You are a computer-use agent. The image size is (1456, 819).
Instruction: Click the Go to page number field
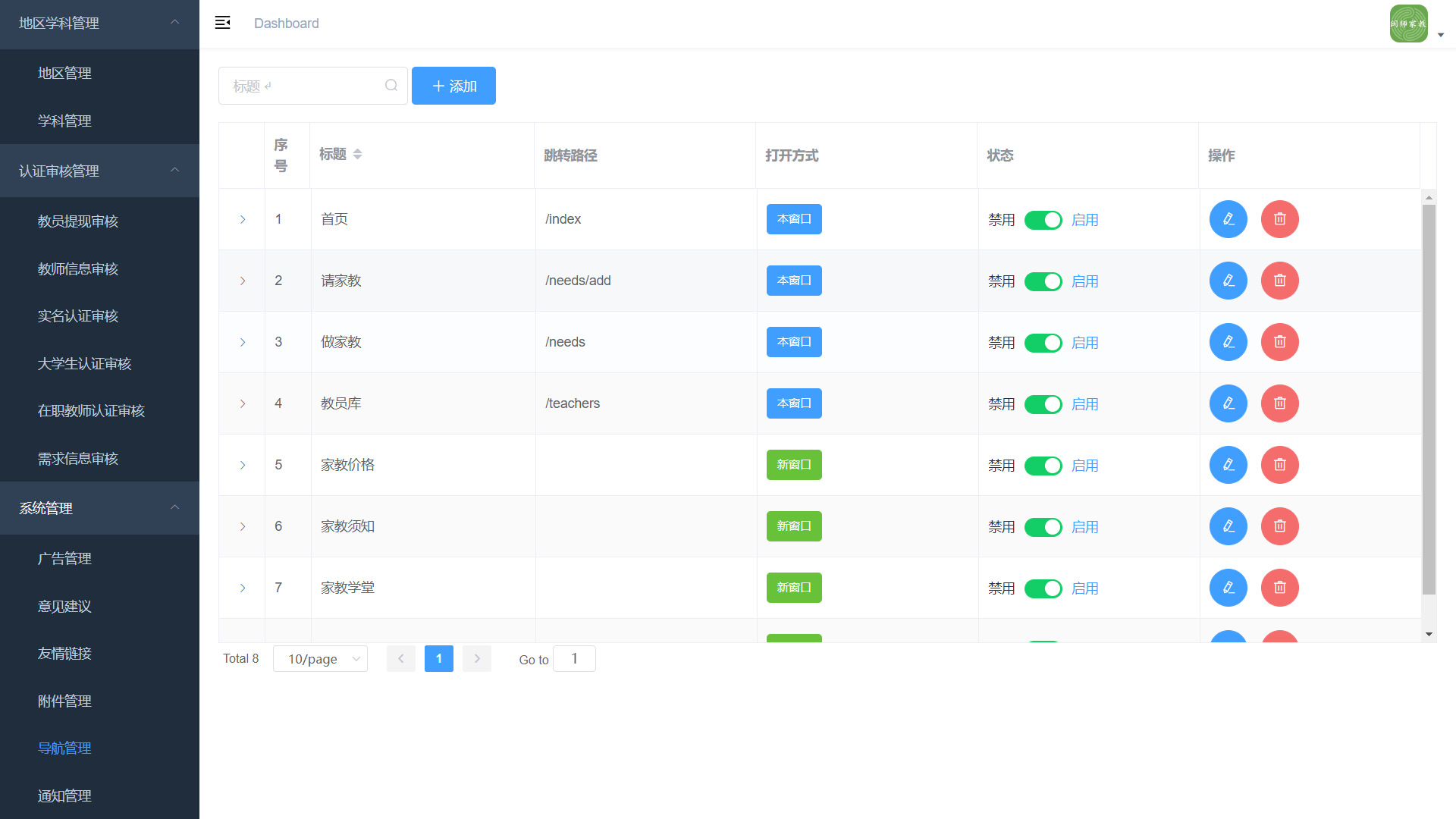tap(574, 659)
